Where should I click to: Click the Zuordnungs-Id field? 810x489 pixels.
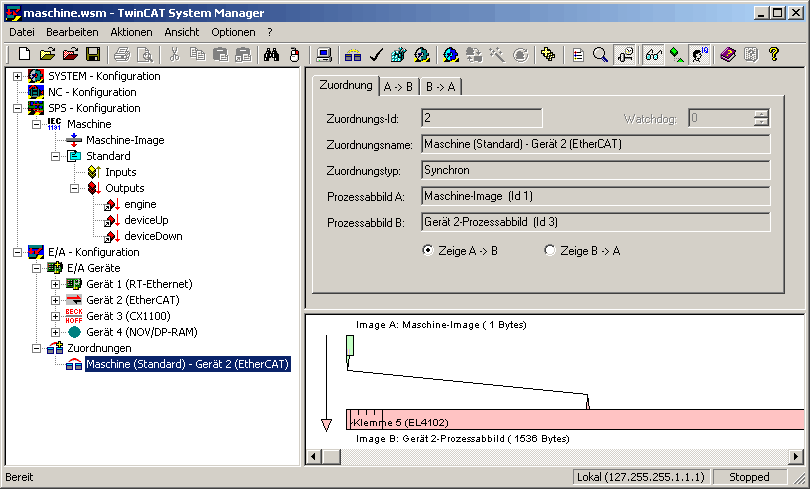[x=481, y=118]
